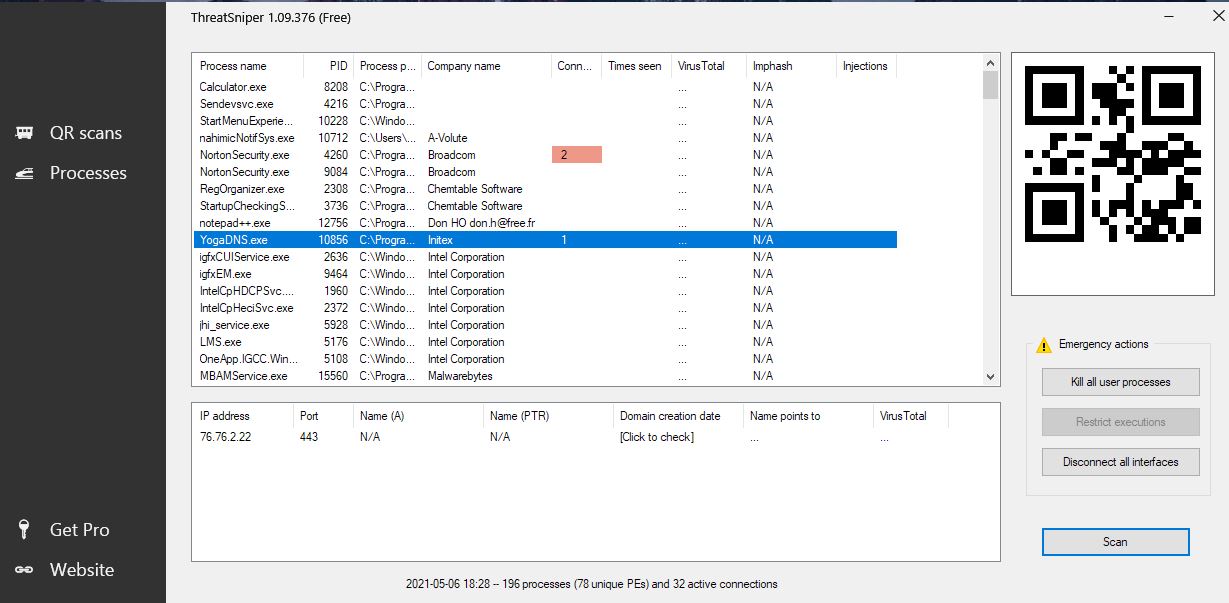Click the Connections column header

tap(577, 66)
